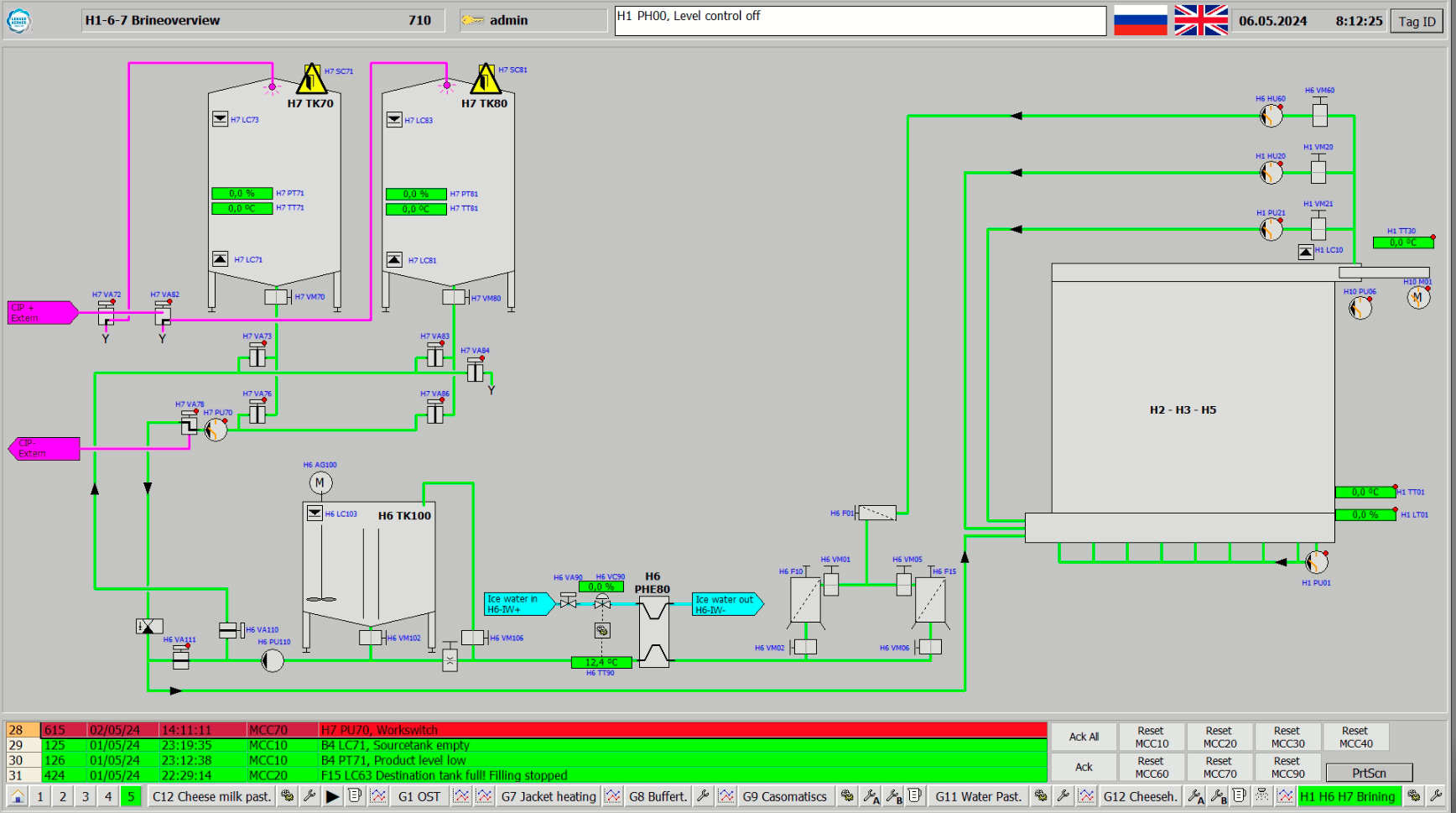Toggle valve H7 VA73

coord(257,356)
